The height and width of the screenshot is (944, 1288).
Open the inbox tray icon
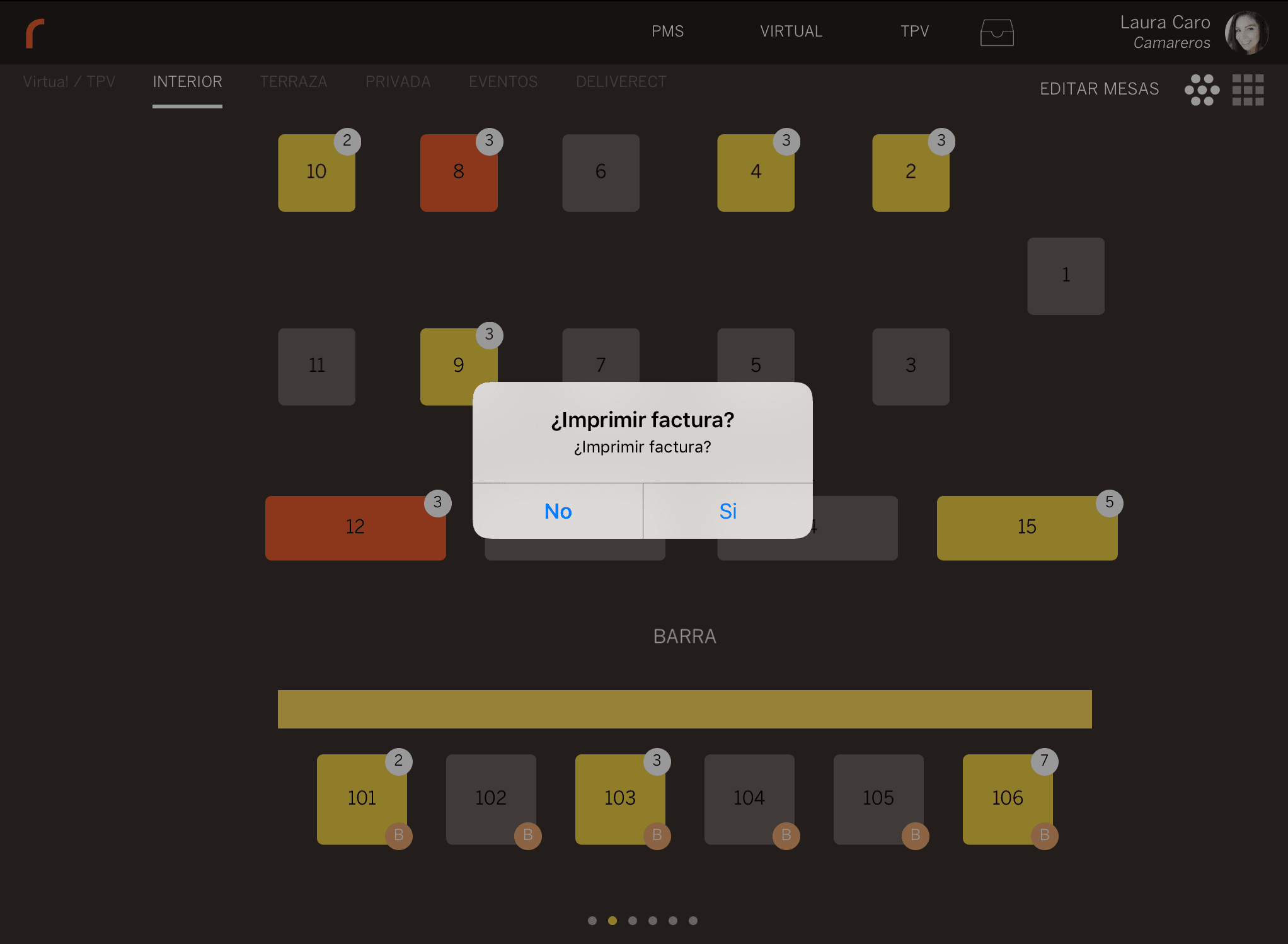pos(997,32)
